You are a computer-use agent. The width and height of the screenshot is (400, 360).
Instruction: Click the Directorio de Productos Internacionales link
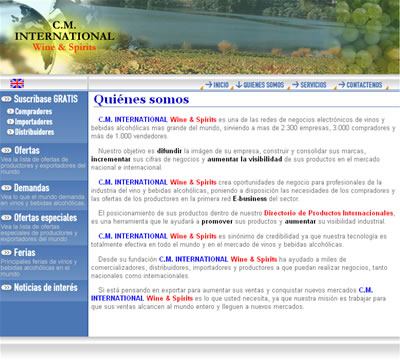click(329, 213)
